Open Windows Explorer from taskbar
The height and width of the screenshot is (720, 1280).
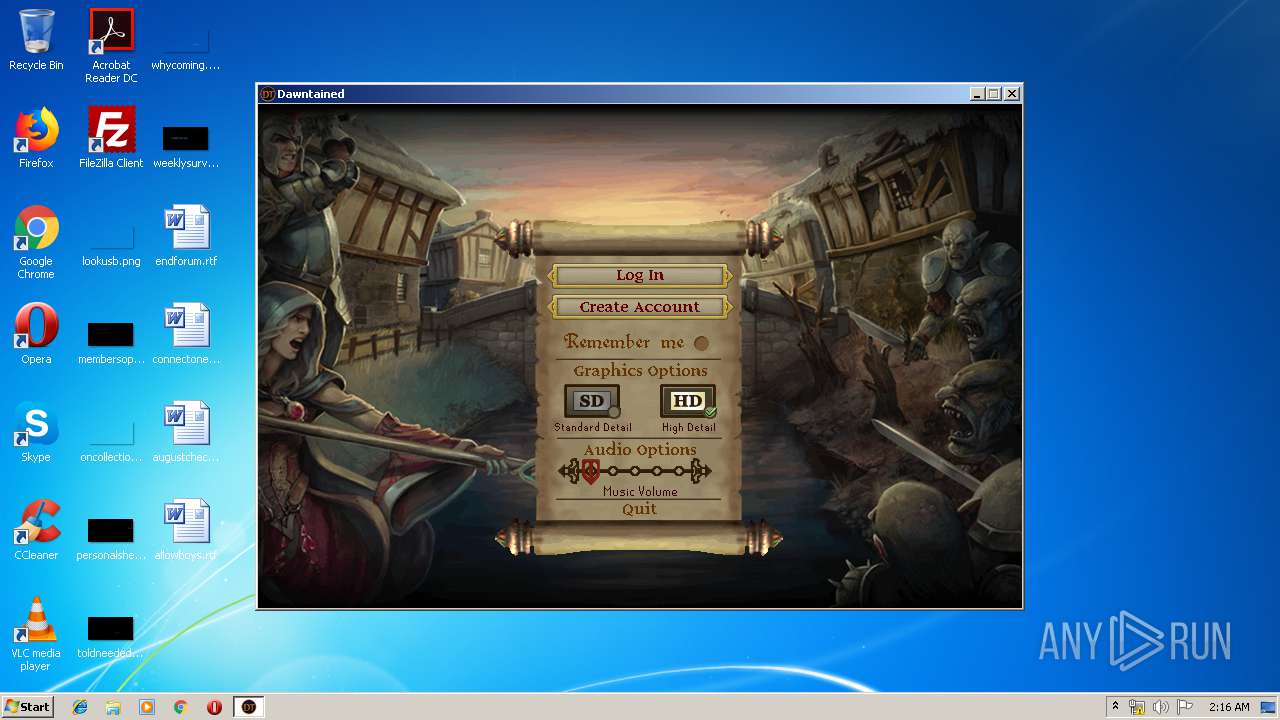[113, 707]
